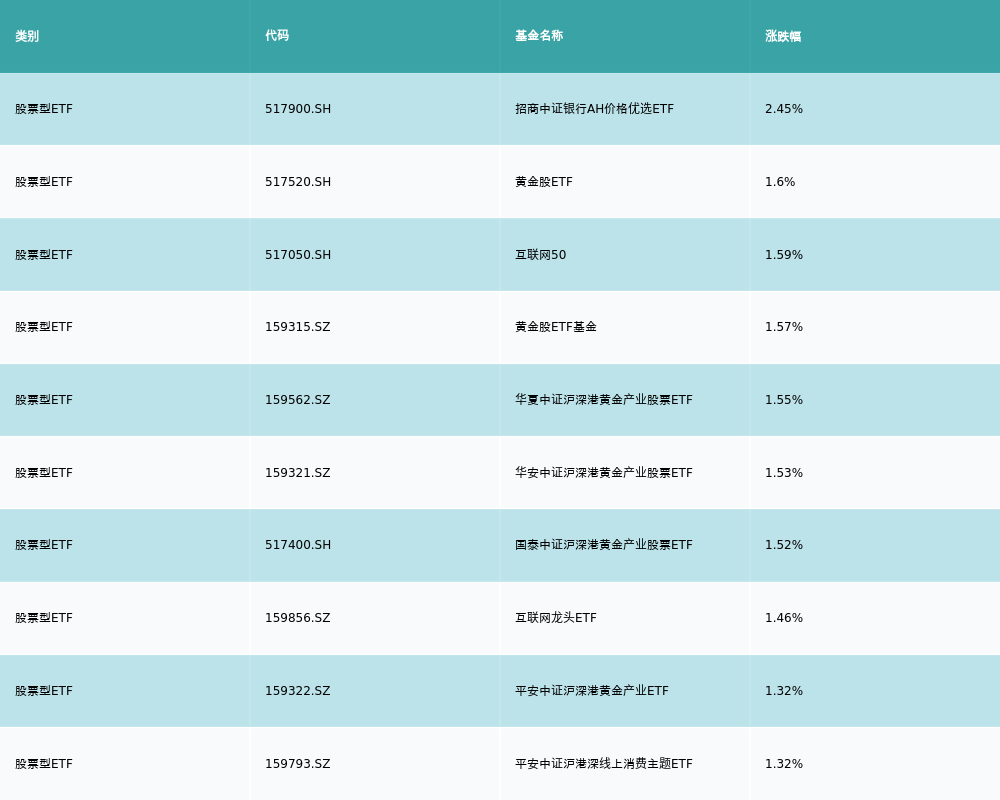Click fund name 互联网50

click(x=541, y=255)
